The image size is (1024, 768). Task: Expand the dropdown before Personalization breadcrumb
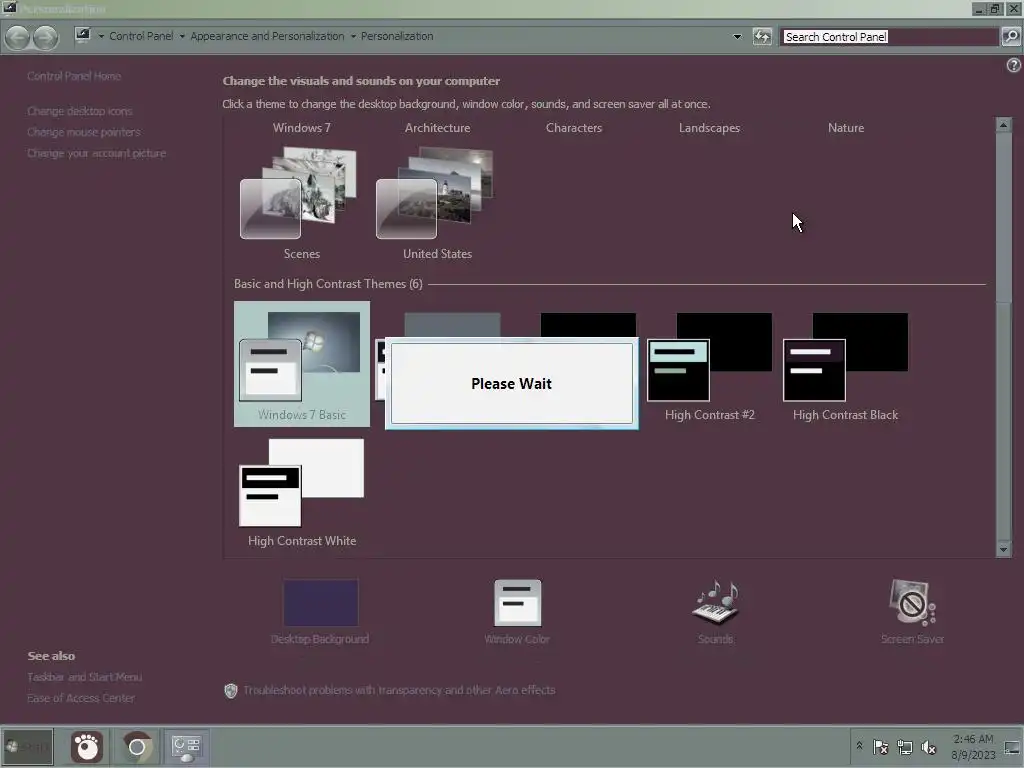point(353,37)
